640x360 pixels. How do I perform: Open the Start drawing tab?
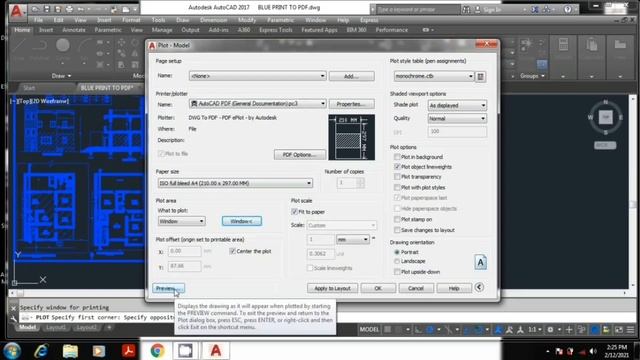(29, 88)
